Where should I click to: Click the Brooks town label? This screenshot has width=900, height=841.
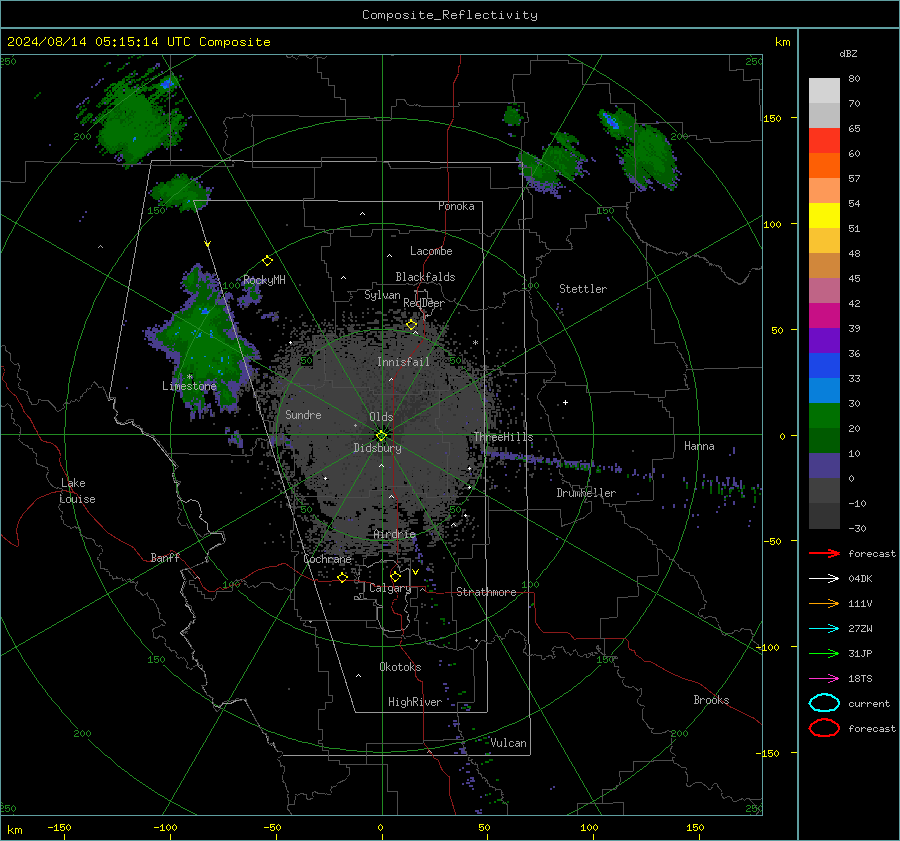tap(711, 700)
